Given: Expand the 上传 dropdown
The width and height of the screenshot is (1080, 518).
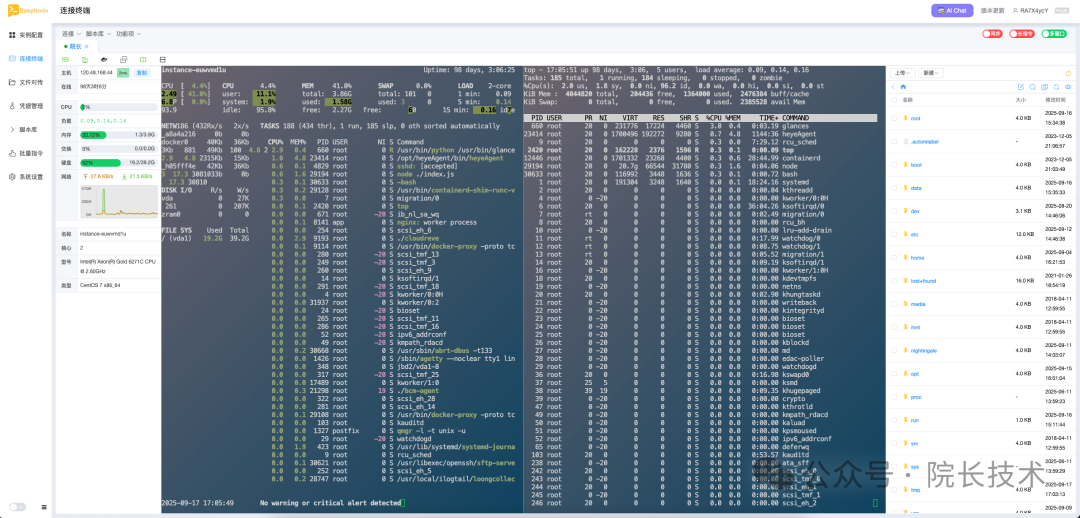Looking at the screenshot, I should tap(903, 73).
